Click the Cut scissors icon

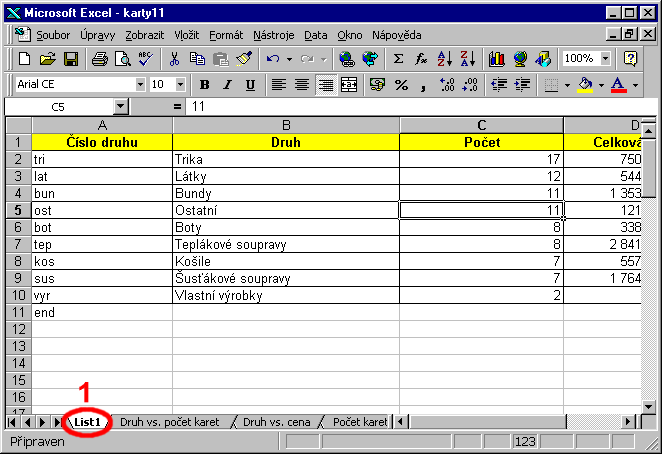[174, 59]
